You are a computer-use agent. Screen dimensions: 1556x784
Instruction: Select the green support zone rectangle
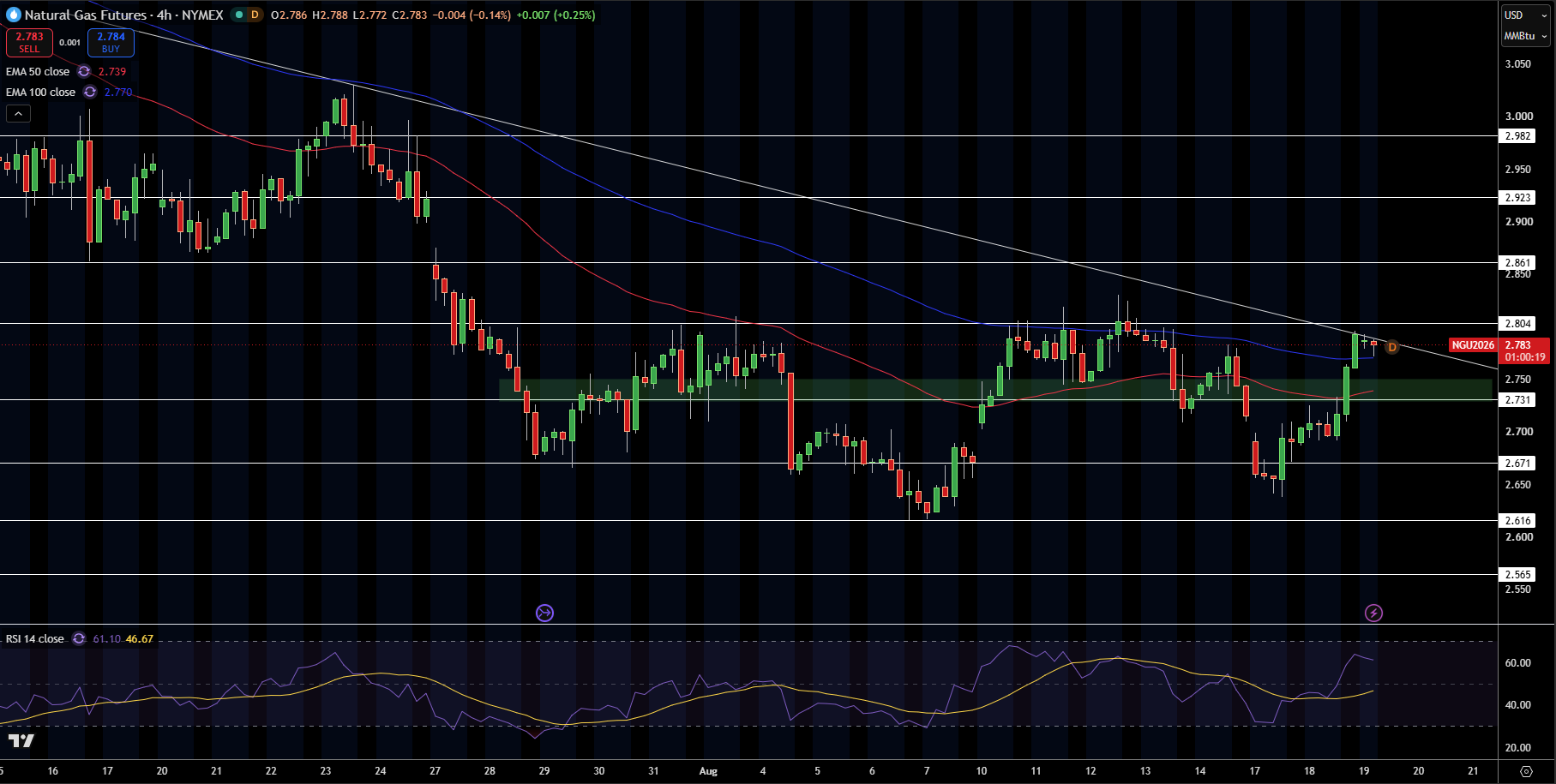coord(995,390)
